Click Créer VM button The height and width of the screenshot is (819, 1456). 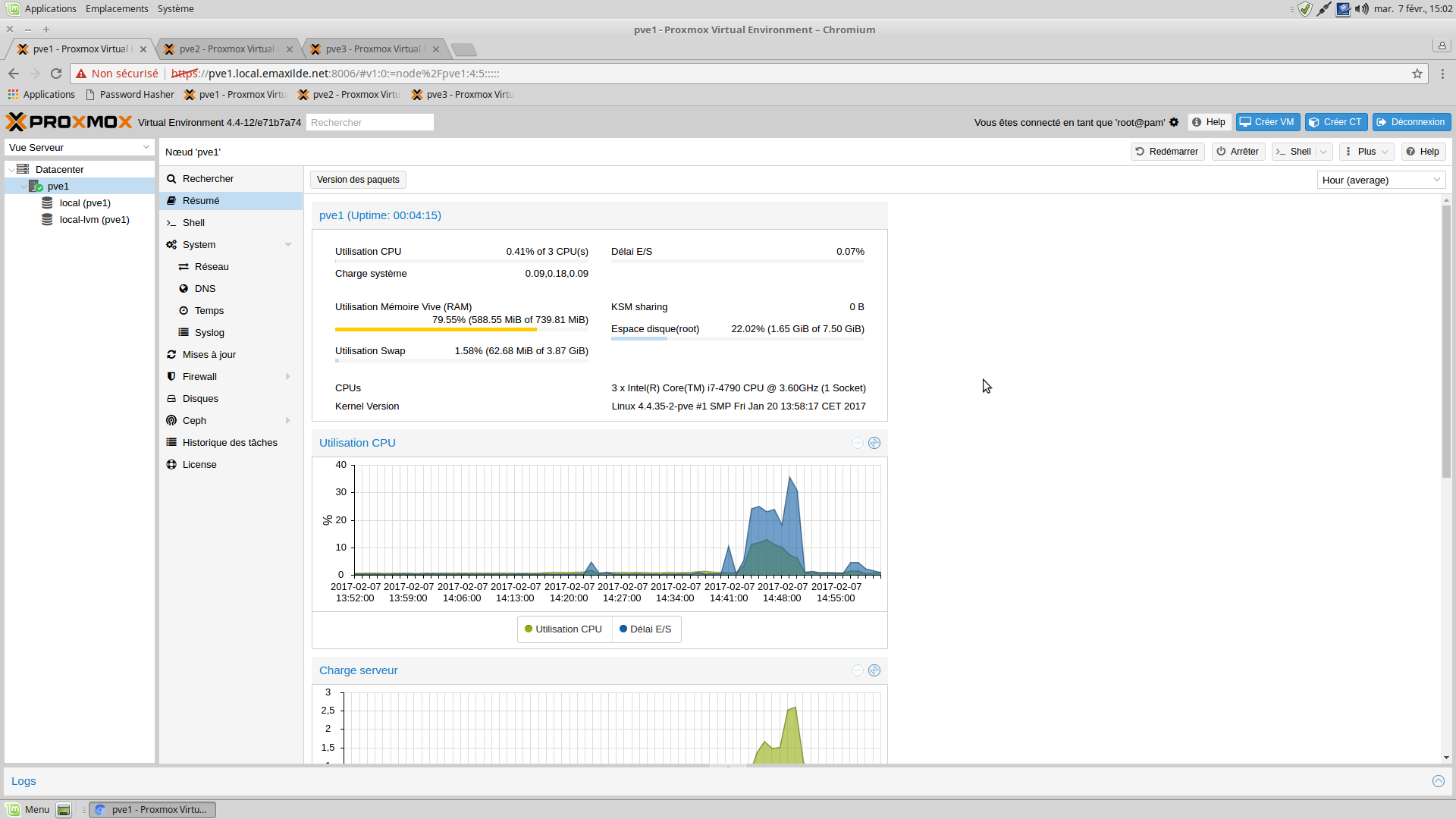[x=1268, y=122]
